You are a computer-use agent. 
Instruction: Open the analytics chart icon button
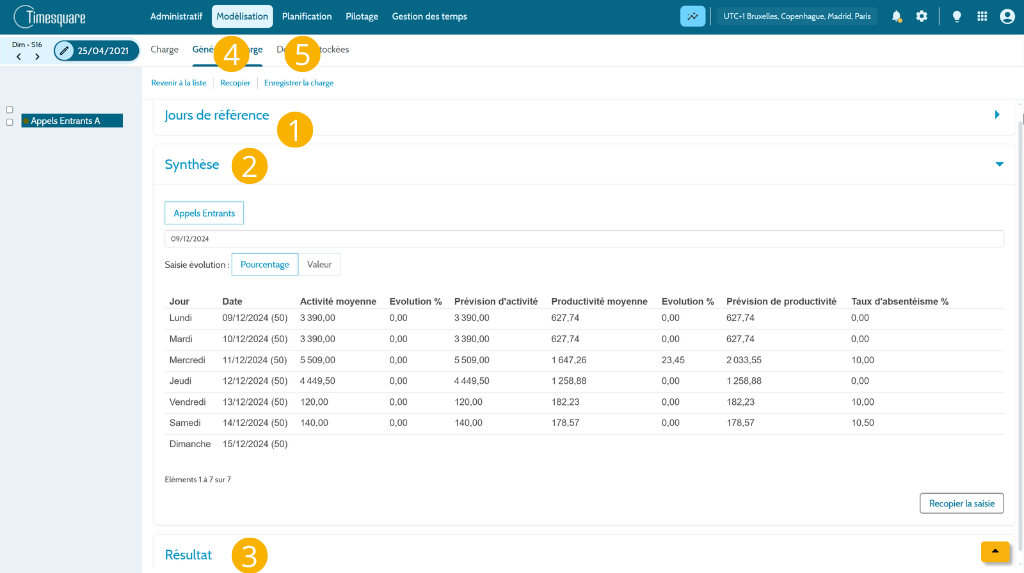pos(692,16)
